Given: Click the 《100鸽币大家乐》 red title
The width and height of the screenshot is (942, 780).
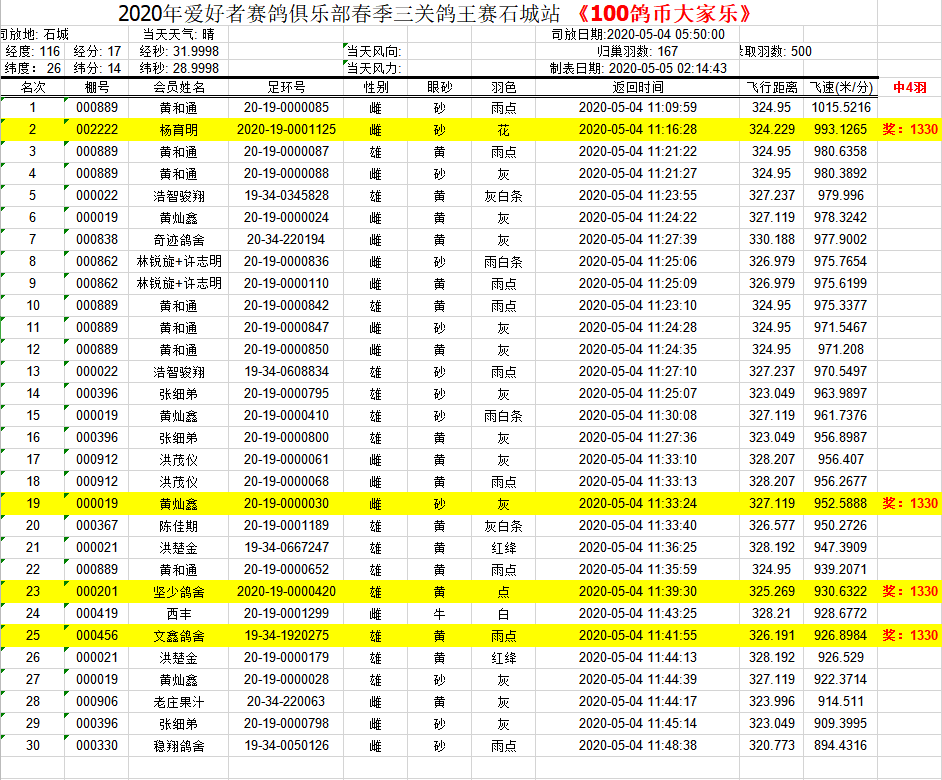Looking at the screenshot, I should pos(663,13).
